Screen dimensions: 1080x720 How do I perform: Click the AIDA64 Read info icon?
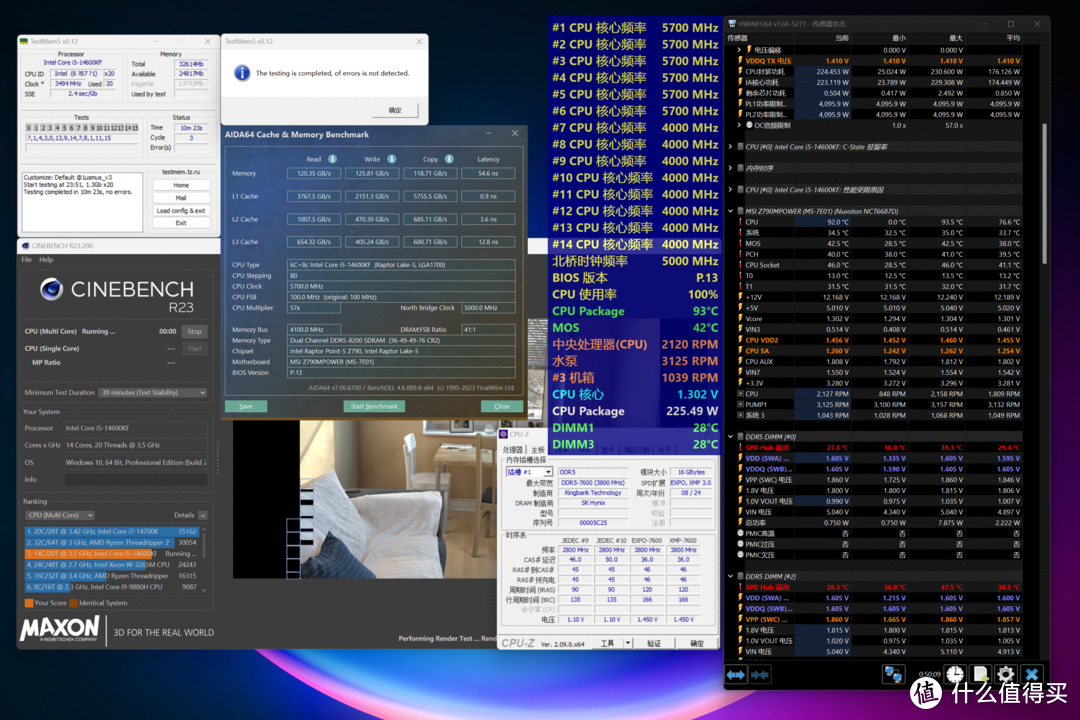pos(333,159)
